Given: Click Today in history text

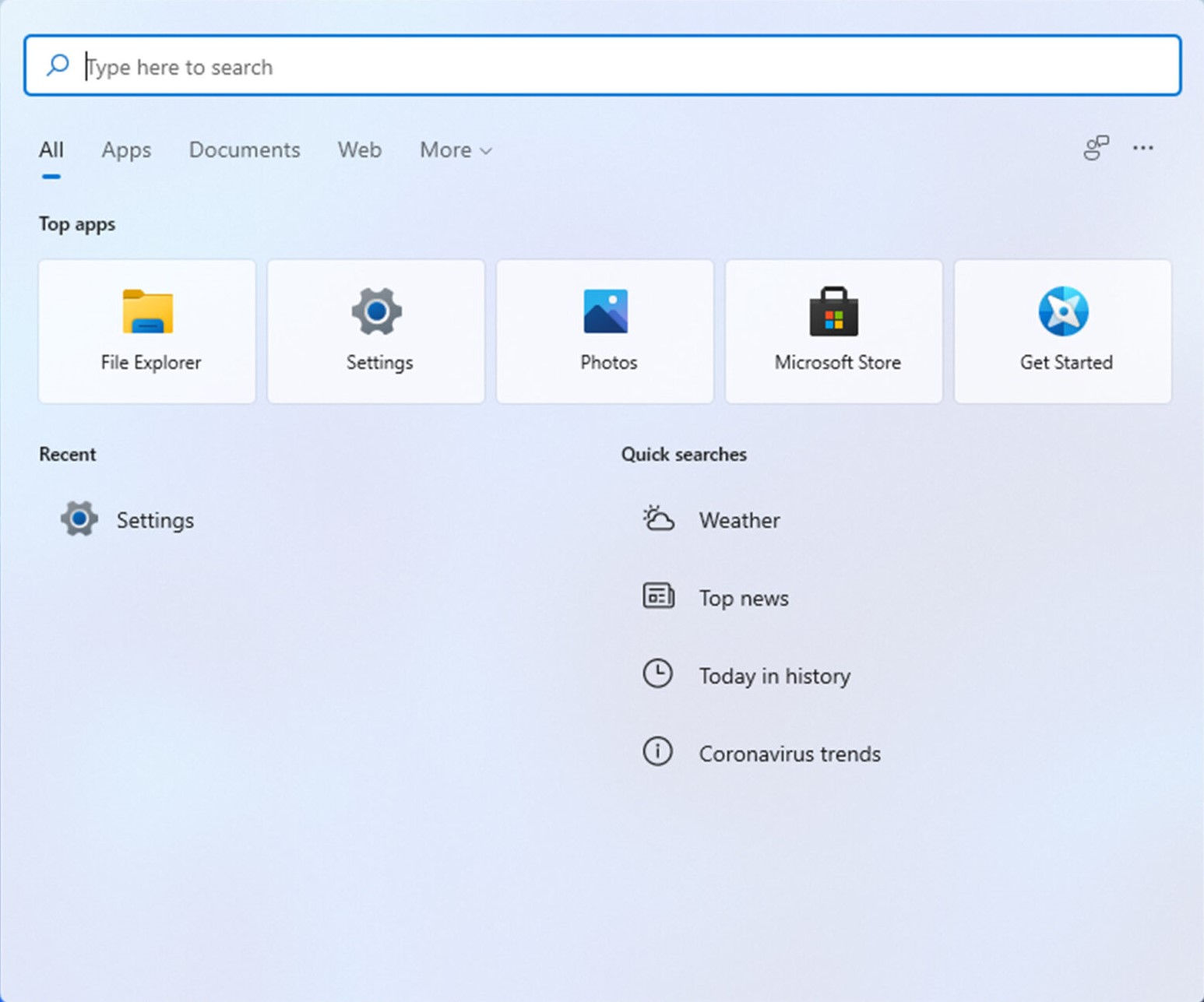Looking at the screenshot, I should tap(774, 676).
